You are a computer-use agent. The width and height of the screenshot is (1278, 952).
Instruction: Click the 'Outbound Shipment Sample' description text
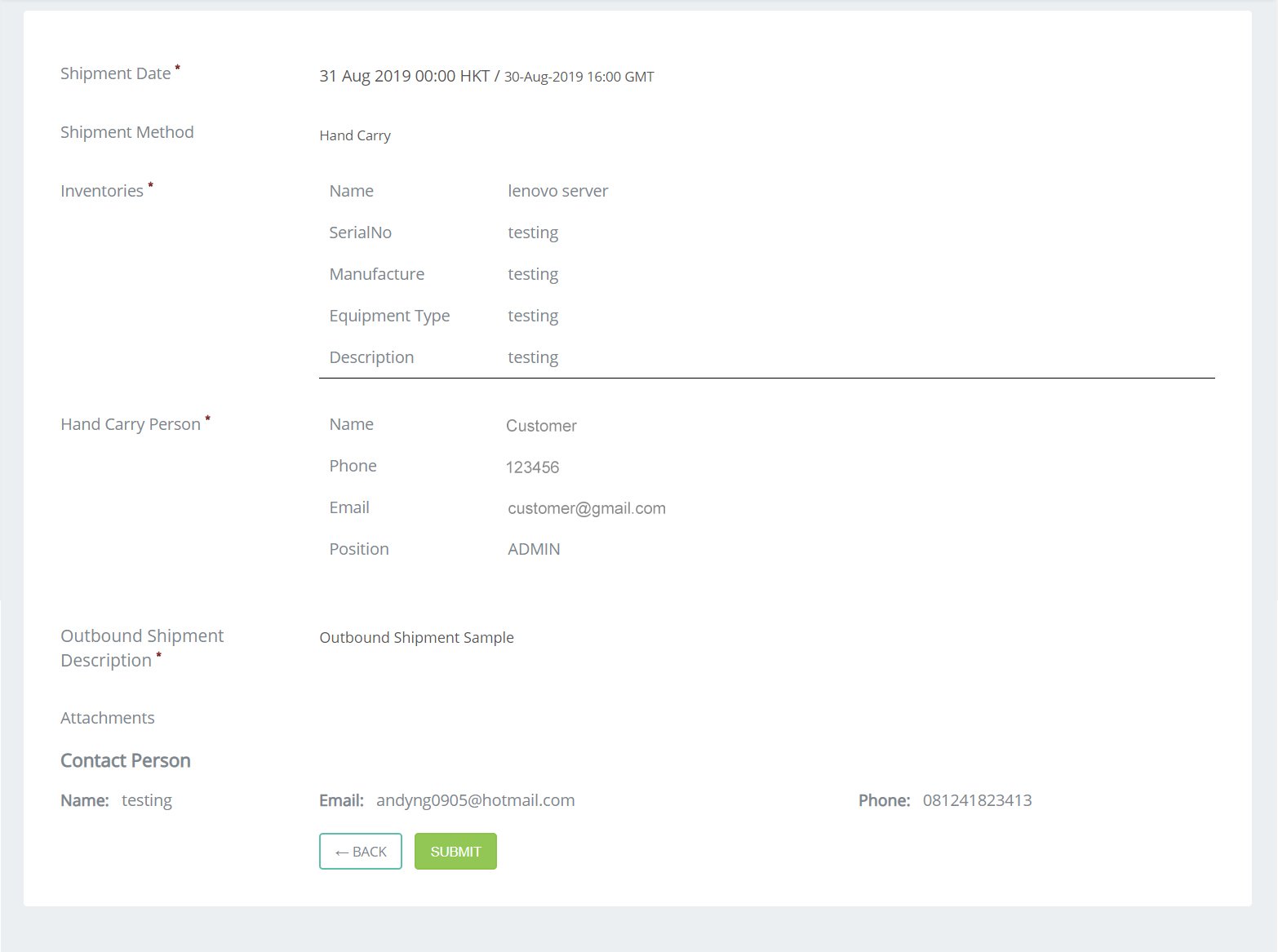(x=416, y=637)
